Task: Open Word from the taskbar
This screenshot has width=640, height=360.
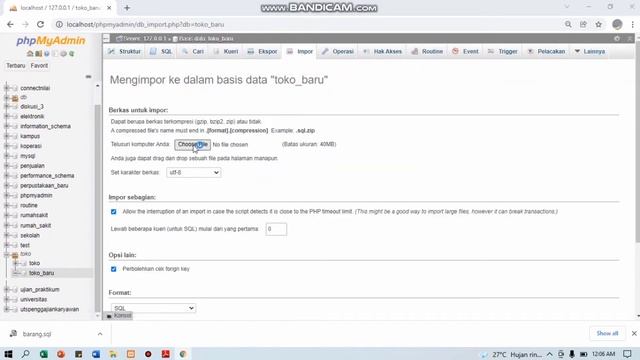Action: [96, 354]
